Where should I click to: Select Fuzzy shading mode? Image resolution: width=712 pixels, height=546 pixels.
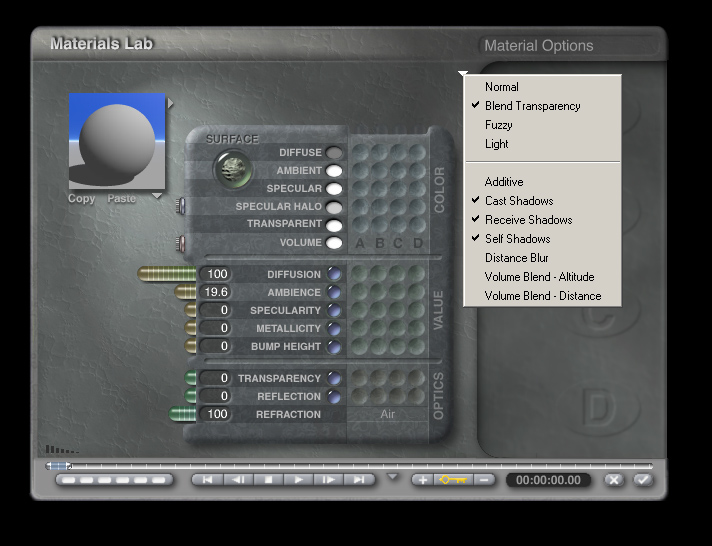coord(543,125)
